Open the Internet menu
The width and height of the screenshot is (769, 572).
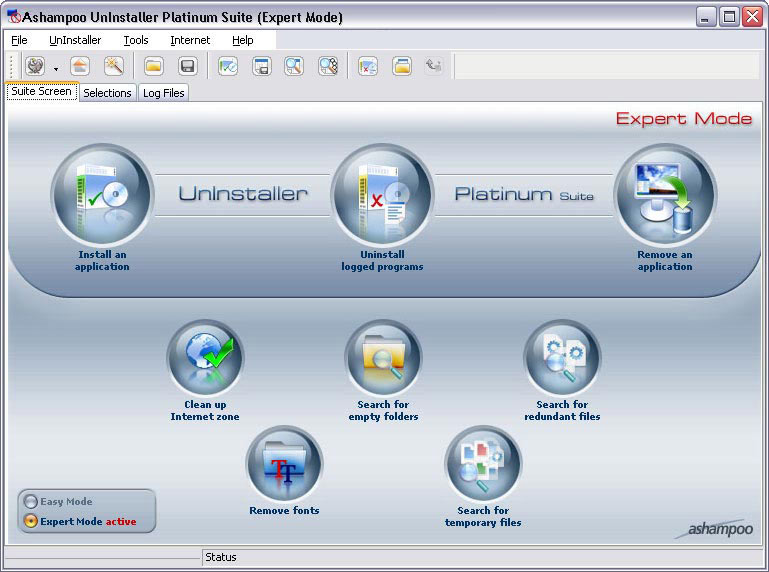coord(190,40)
